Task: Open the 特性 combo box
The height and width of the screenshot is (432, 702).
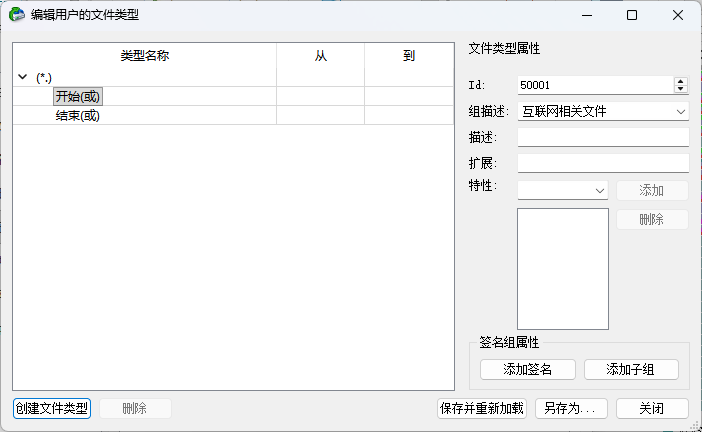Action: tap(563, 190)
